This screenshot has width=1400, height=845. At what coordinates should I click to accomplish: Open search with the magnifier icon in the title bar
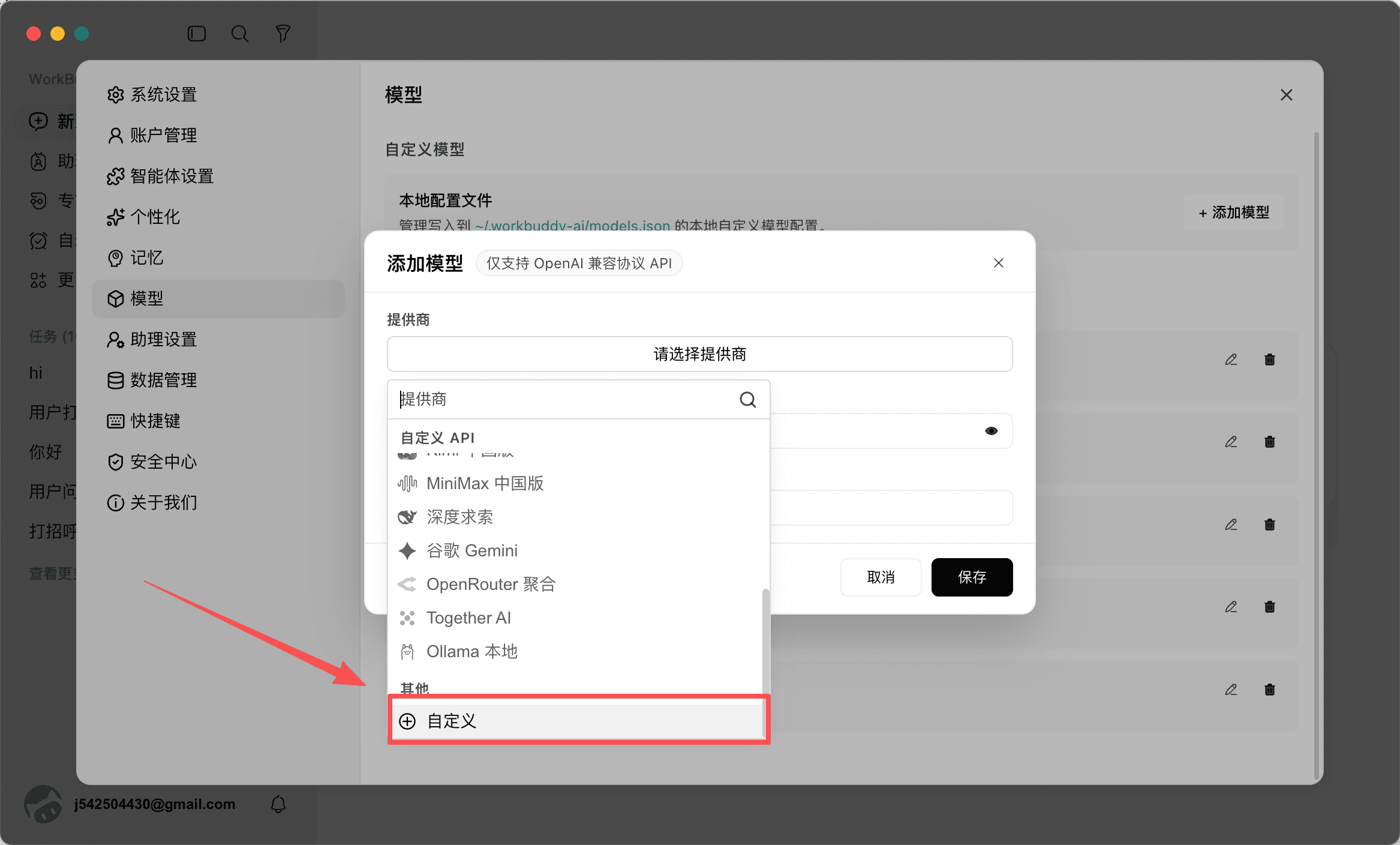coord(240,34)
